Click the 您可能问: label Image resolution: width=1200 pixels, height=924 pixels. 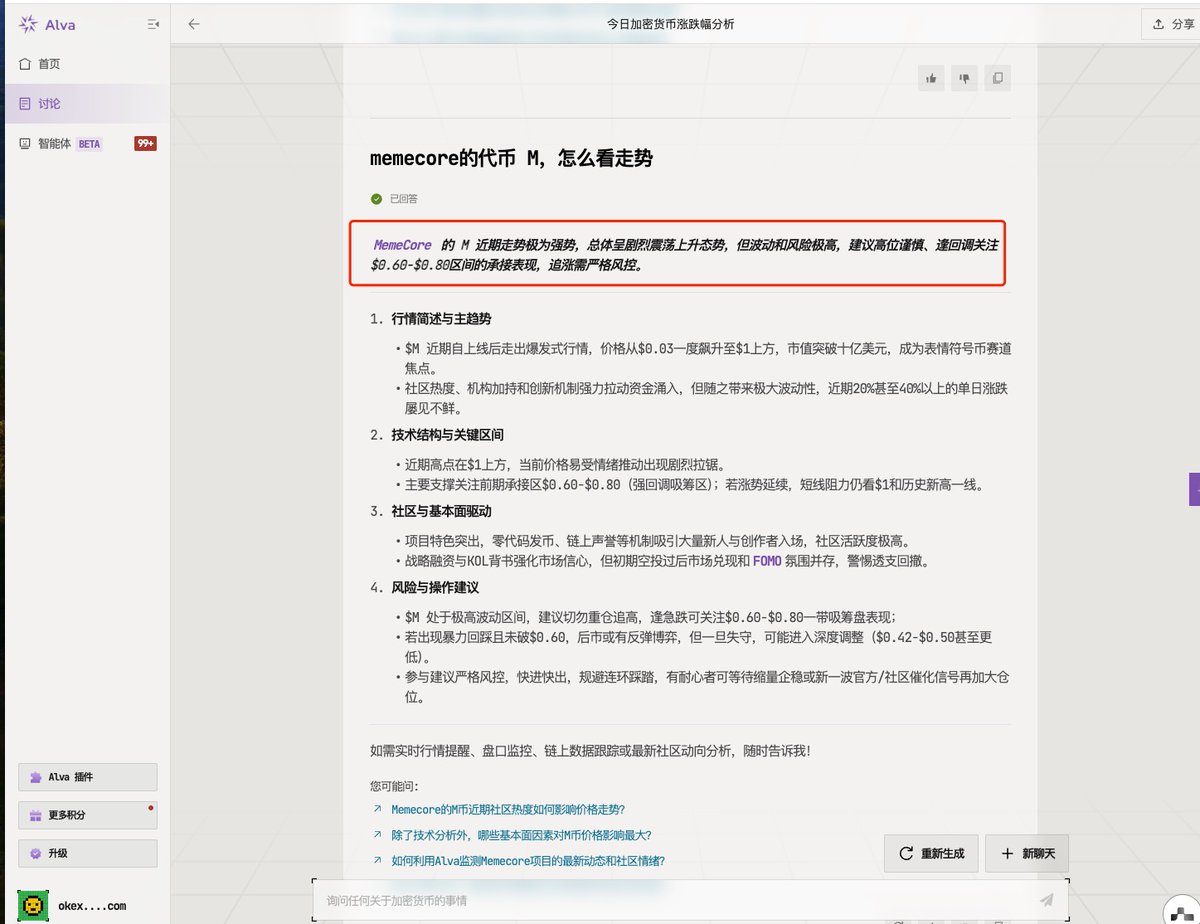tap(394, 786)
